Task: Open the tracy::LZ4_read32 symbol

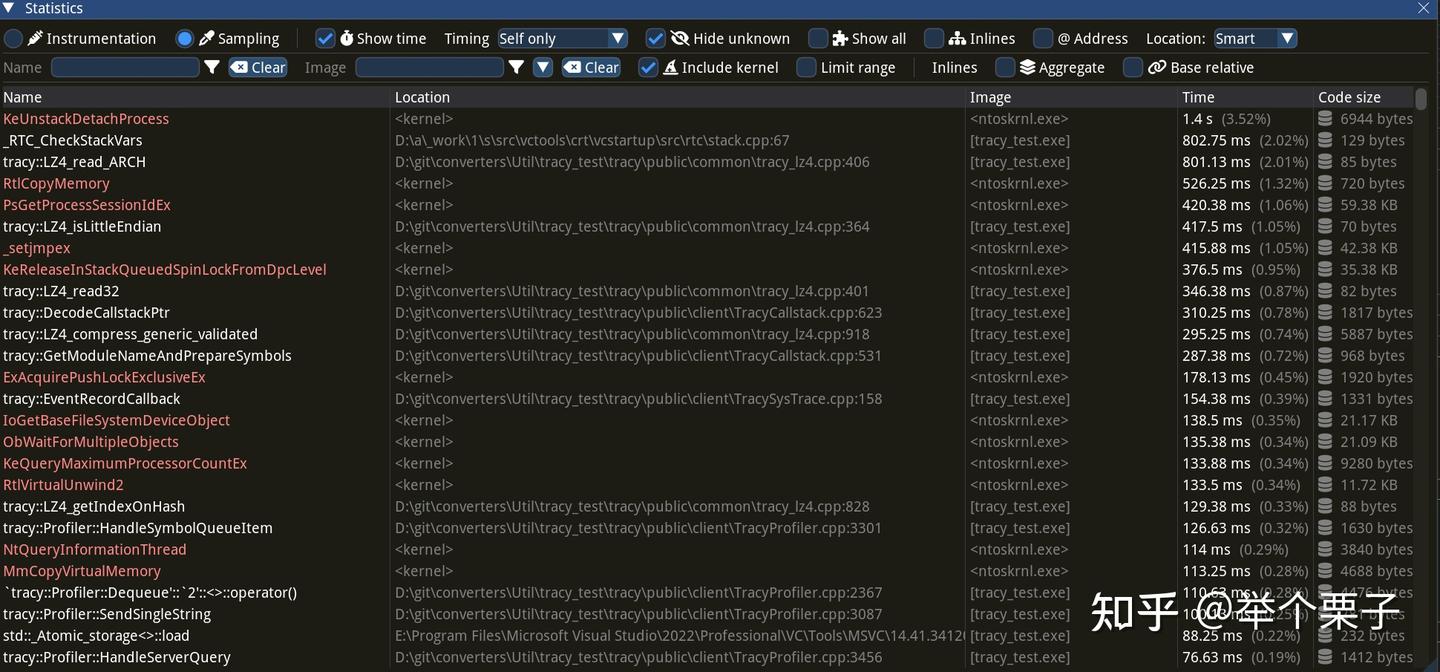Action: tap(61, 291)
